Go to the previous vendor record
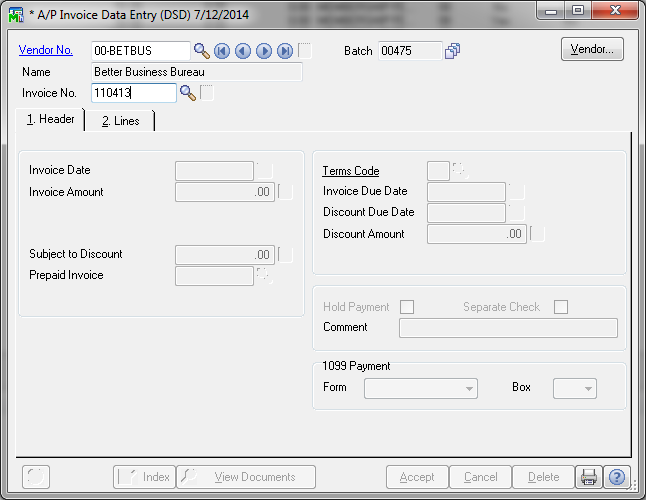The image size is (646, 500). 243,51
